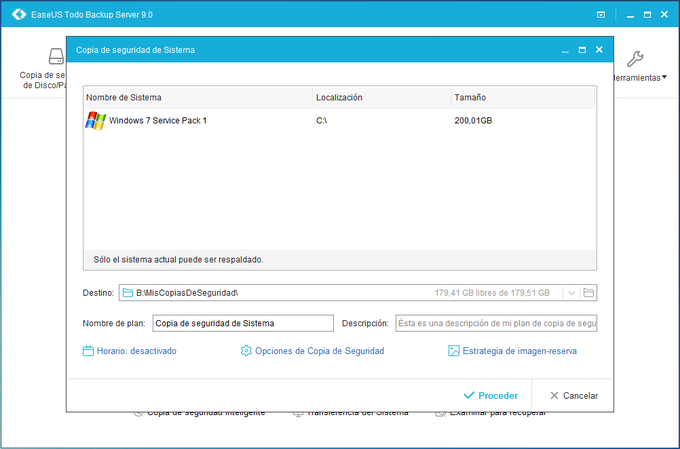Browse destination folder icon button
The height and width of the screenshot is (449, 680).
588,293
